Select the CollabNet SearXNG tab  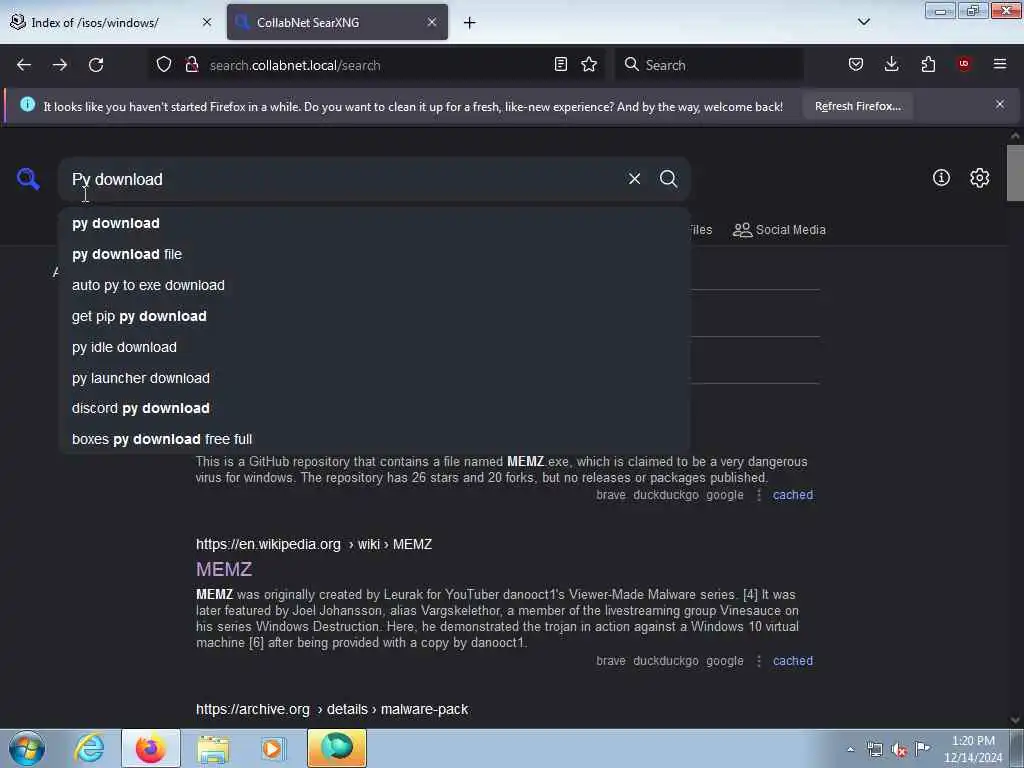[x=337, y=22]
